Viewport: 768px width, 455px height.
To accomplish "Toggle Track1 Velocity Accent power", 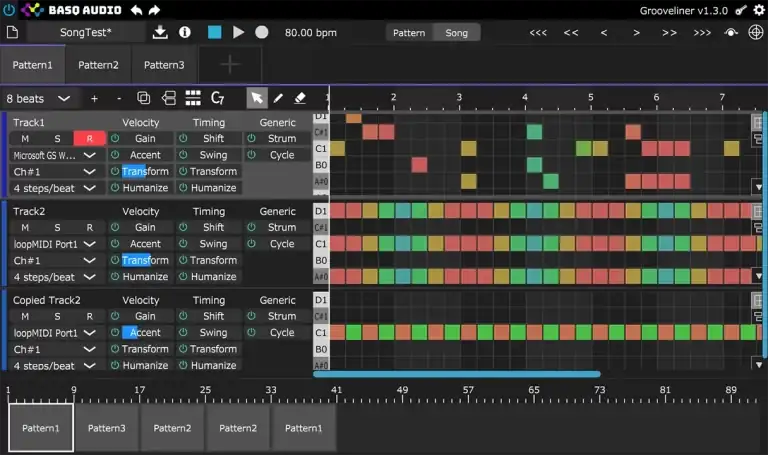I will click(115, 155).
